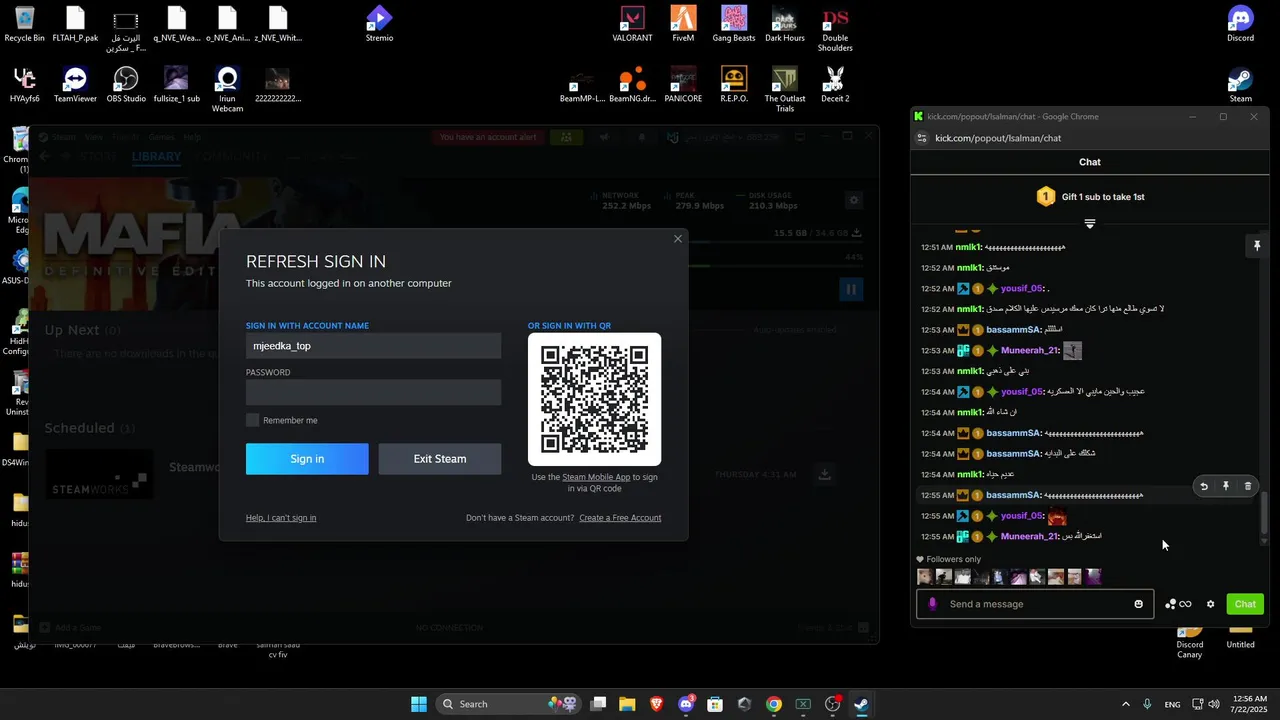Viewport: 1280px width, 720px height.
Task: Click the microphone icon in system tray
Action: 1147,704
